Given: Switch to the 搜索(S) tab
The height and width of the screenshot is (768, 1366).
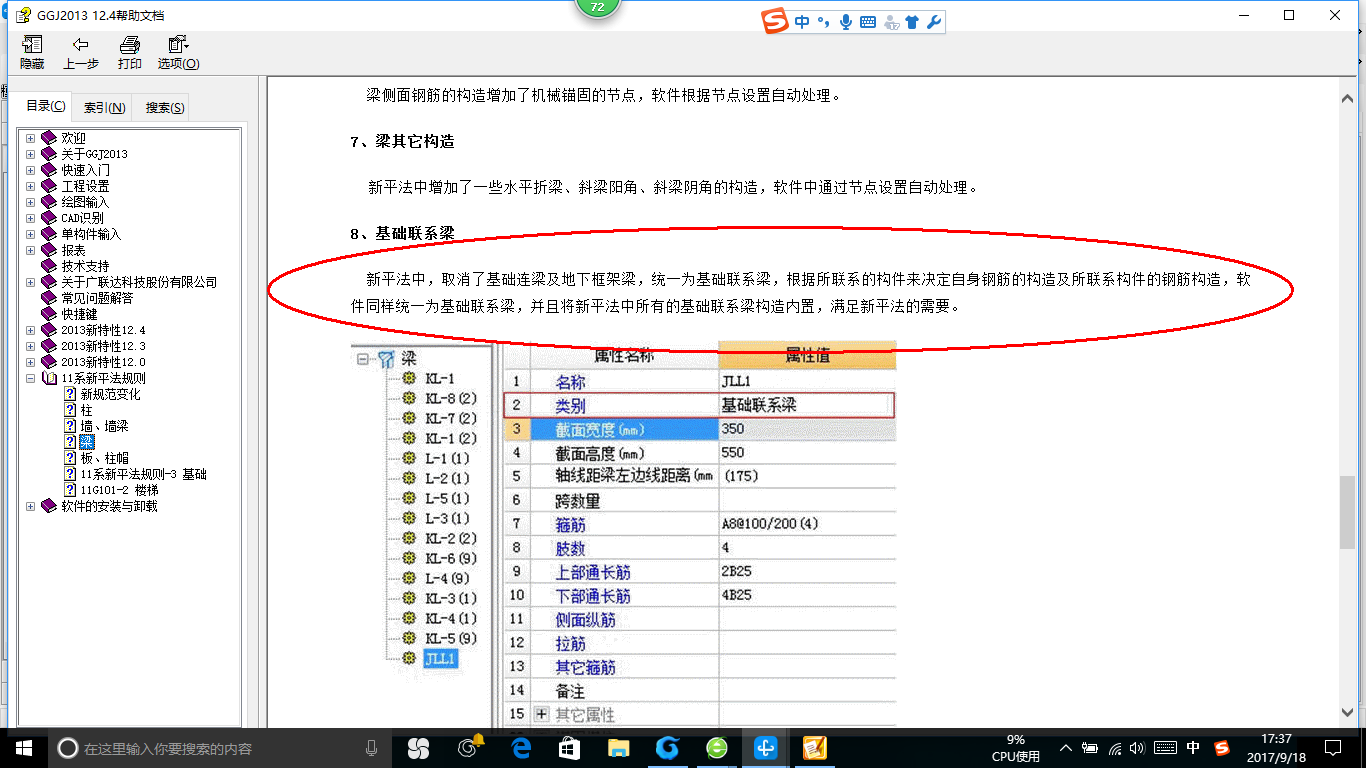Looking at the screenshot, I should [x=164, y=108].
